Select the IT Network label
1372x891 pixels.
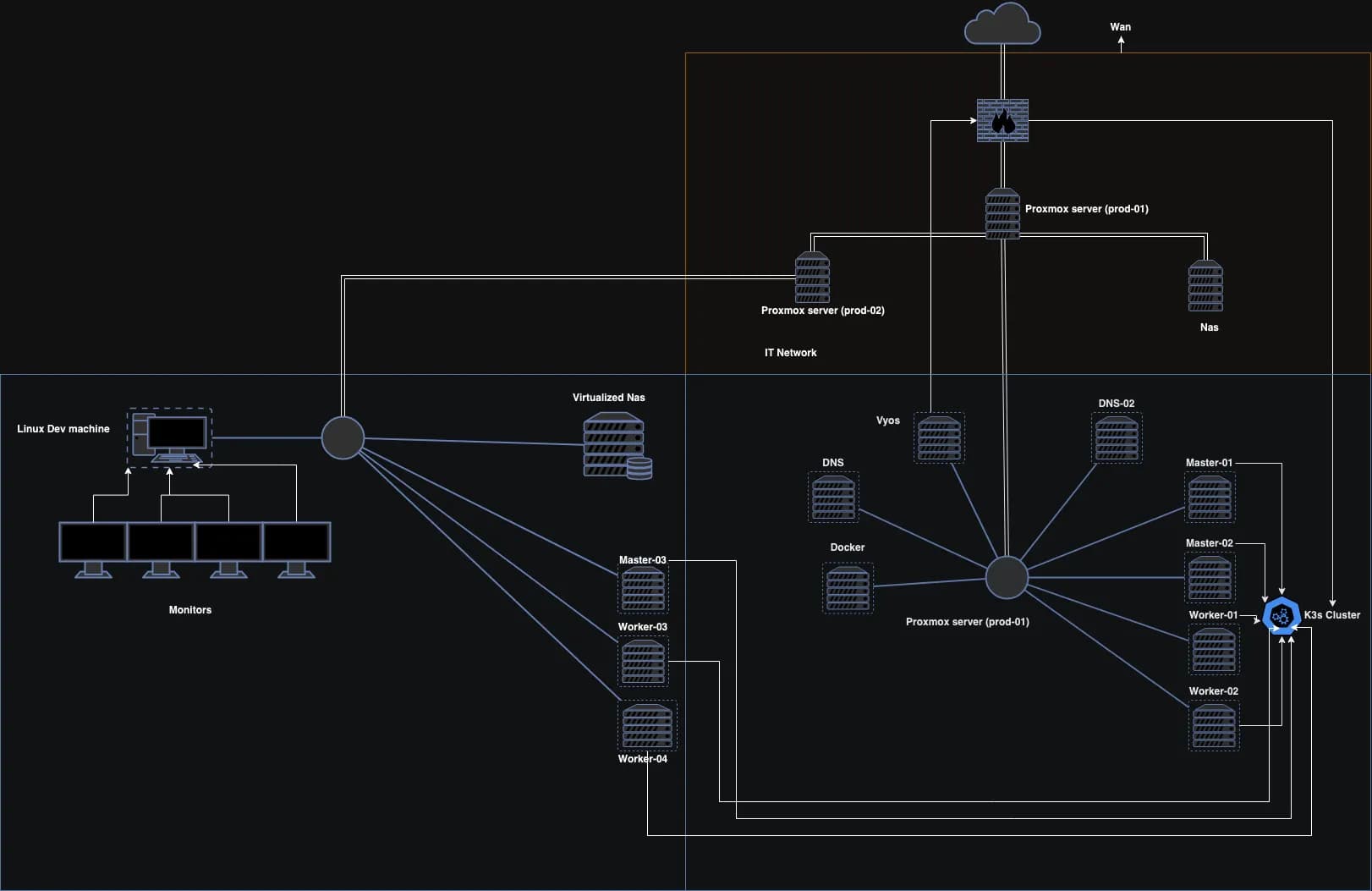point(790,353)
